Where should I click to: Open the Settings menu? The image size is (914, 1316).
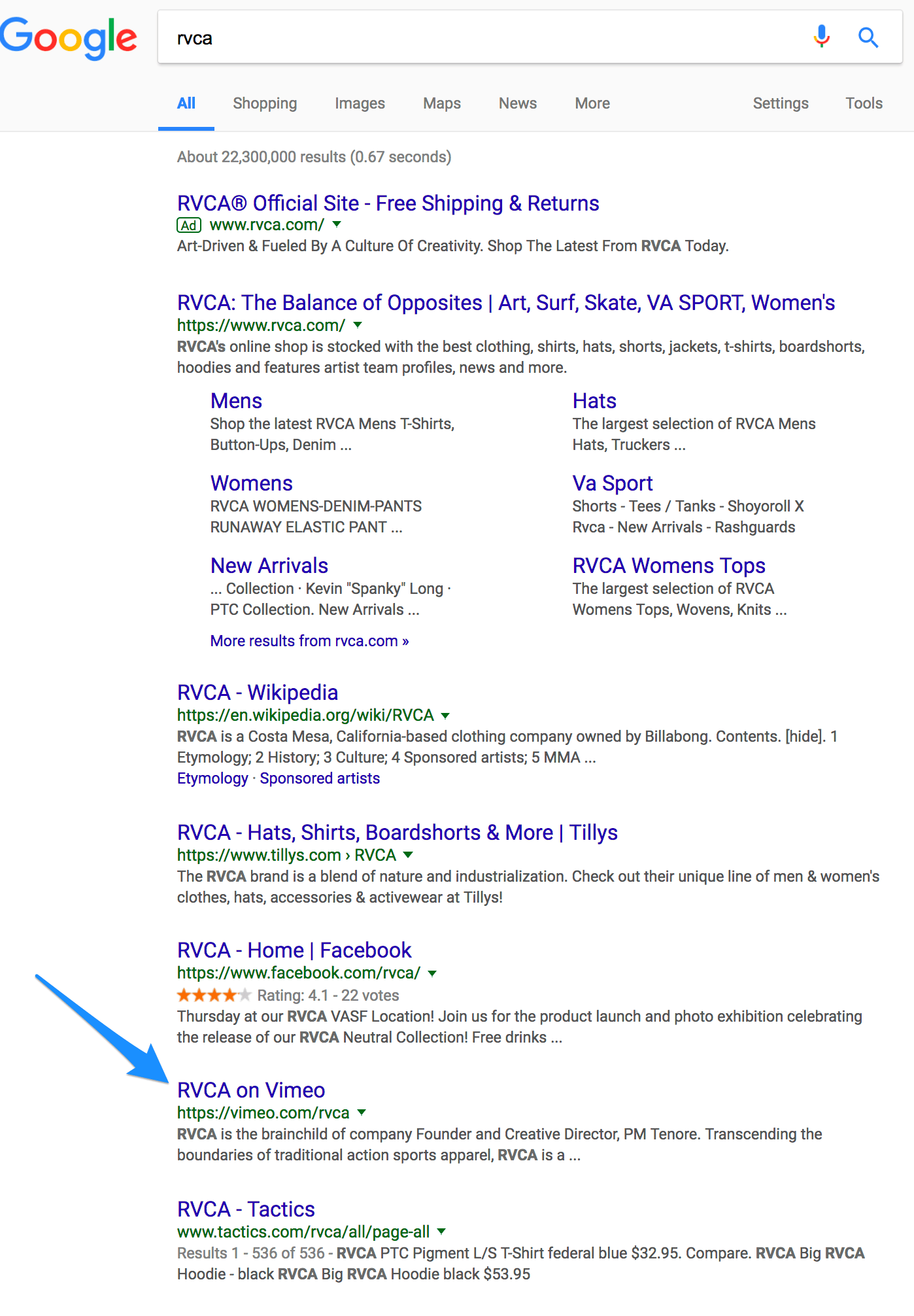(x=781, y=103)
